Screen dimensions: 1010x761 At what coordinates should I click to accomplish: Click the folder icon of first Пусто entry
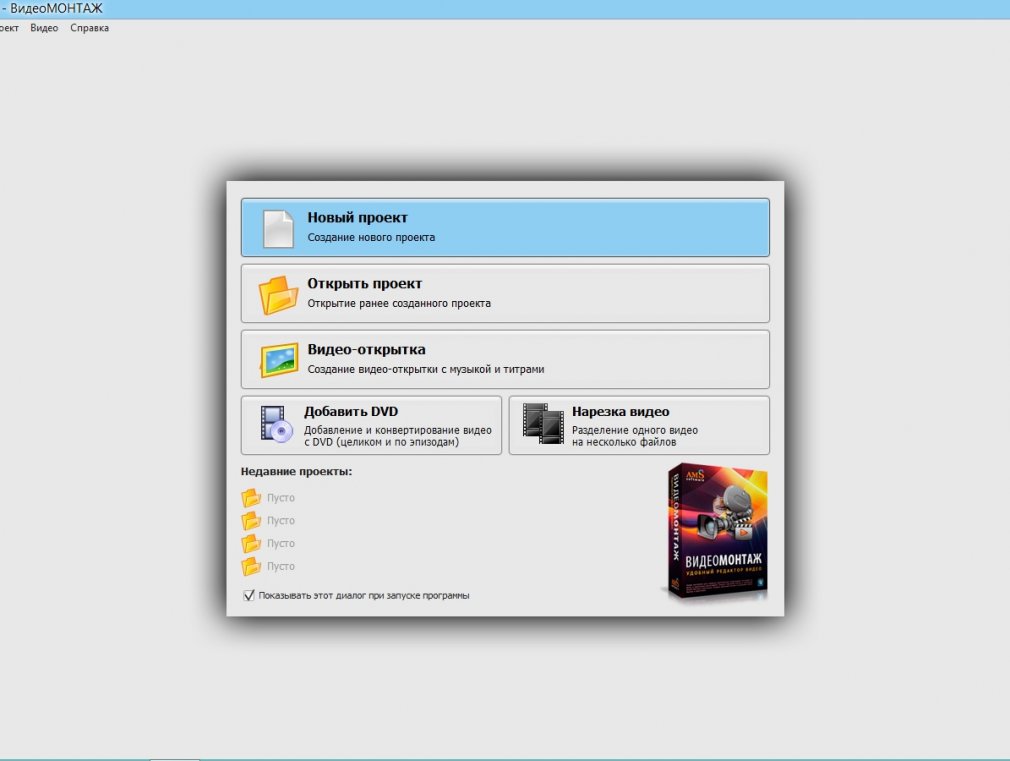tap(251, 498)
